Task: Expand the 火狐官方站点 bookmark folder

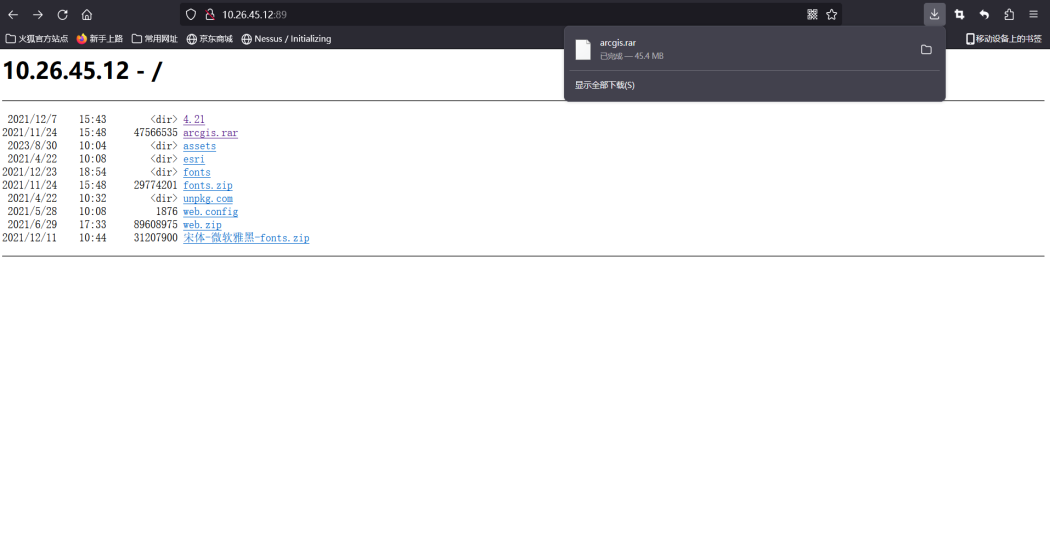Action: [37, 39]
